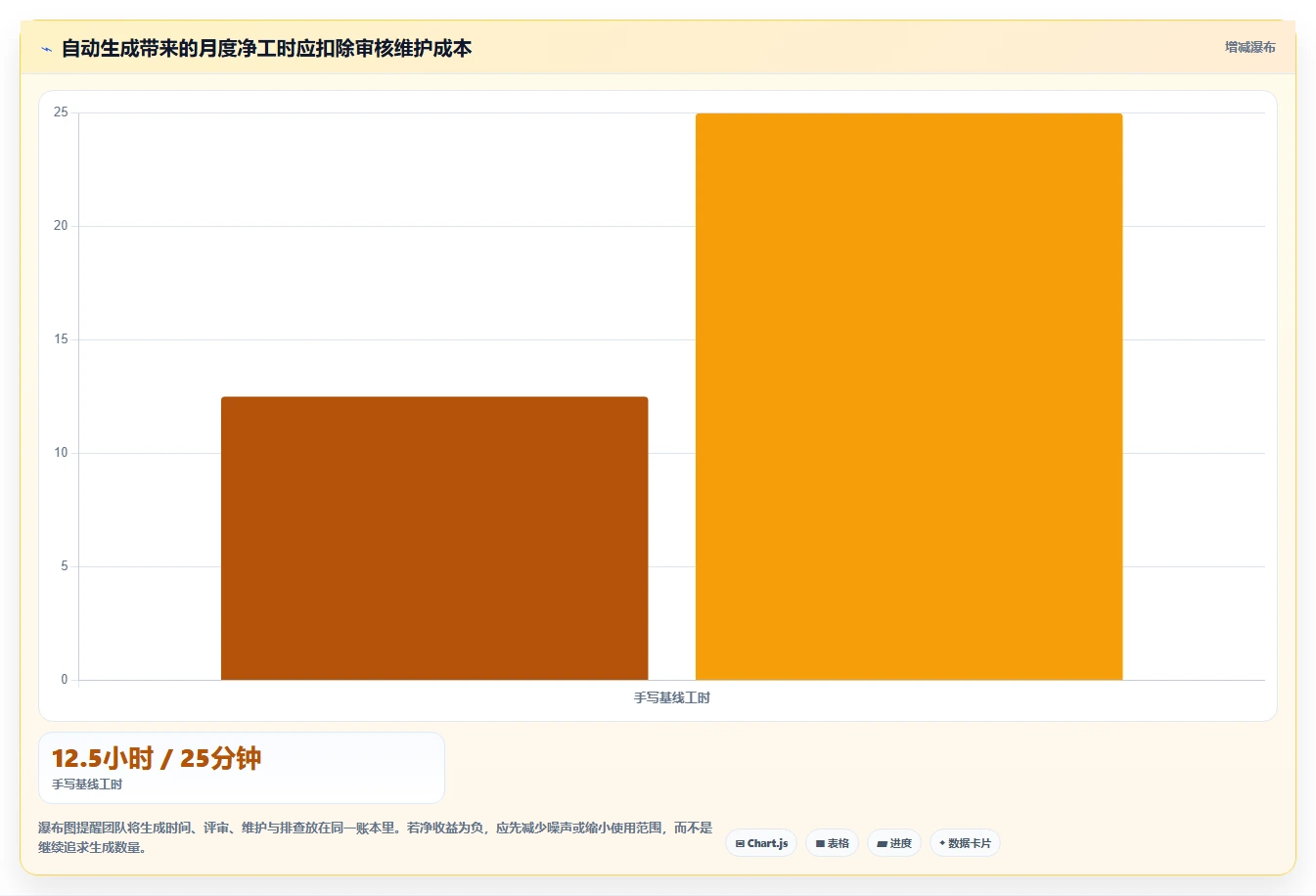
Task: Click the panel title 自动生成带来的月度净工时应扣除审核维护成本
Action: coord(266,48)
